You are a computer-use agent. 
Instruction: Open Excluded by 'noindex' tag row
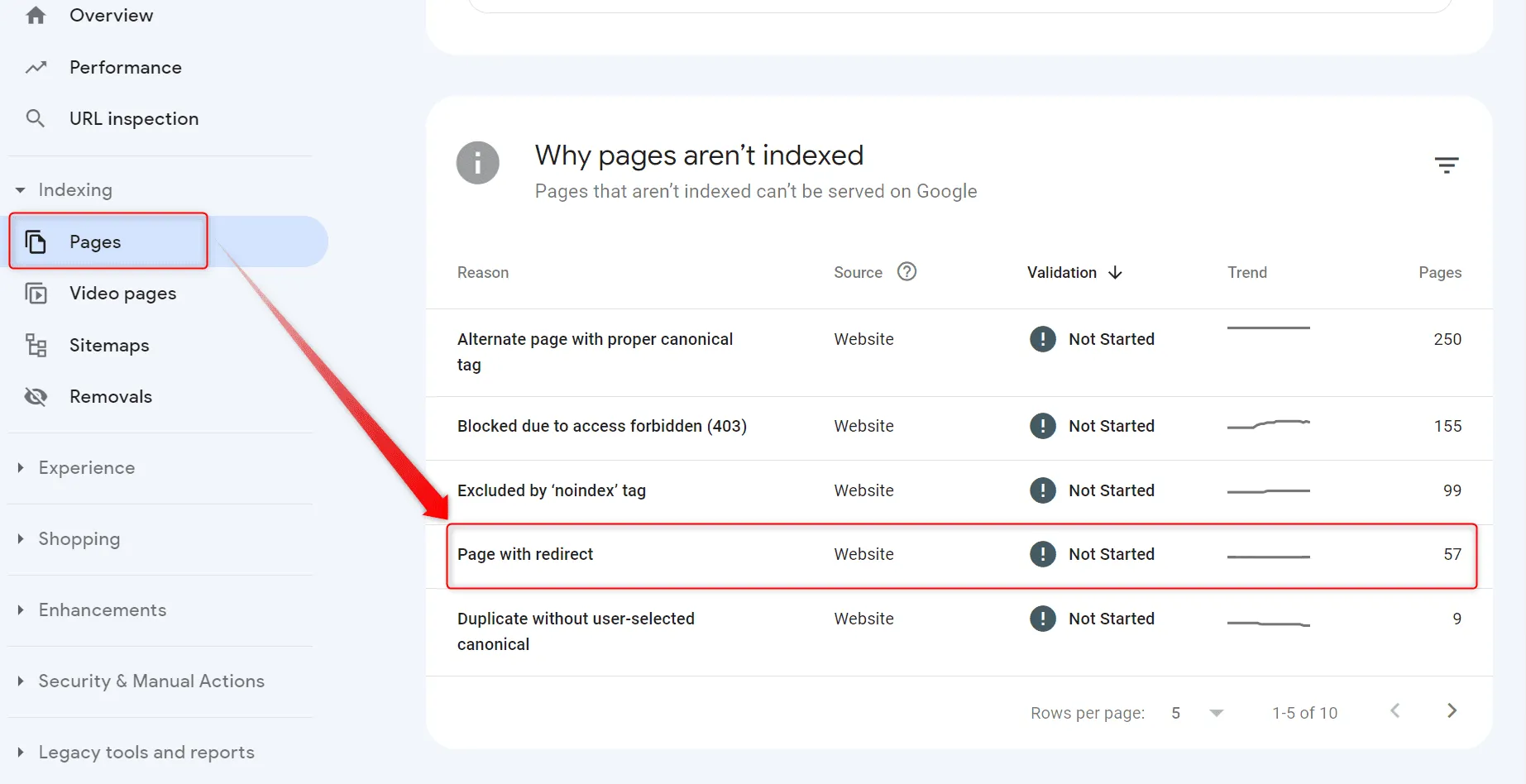pyautogui.click(x=959, y=491)
